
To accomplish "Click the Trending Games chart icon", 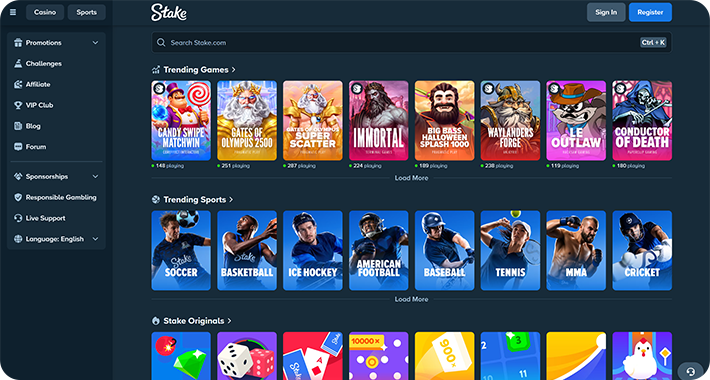I will [x=156, y=70].
